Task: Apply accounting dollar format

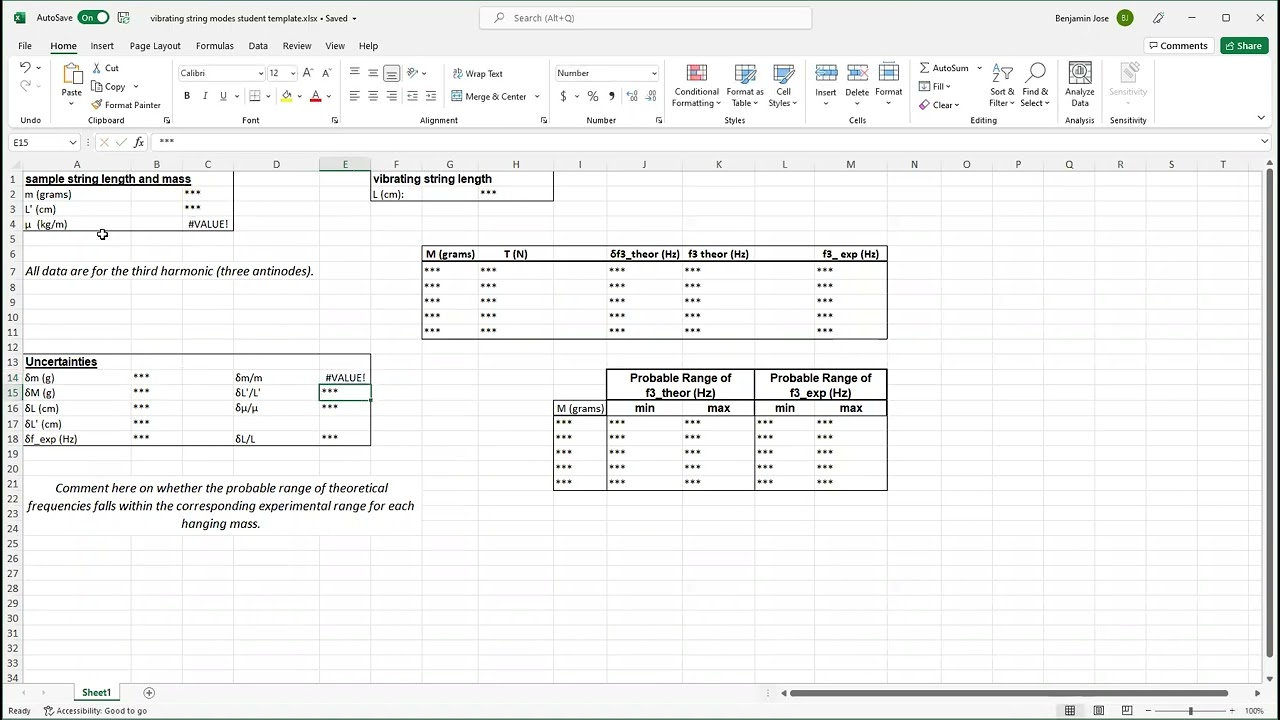Action: [x=563, y=96]
